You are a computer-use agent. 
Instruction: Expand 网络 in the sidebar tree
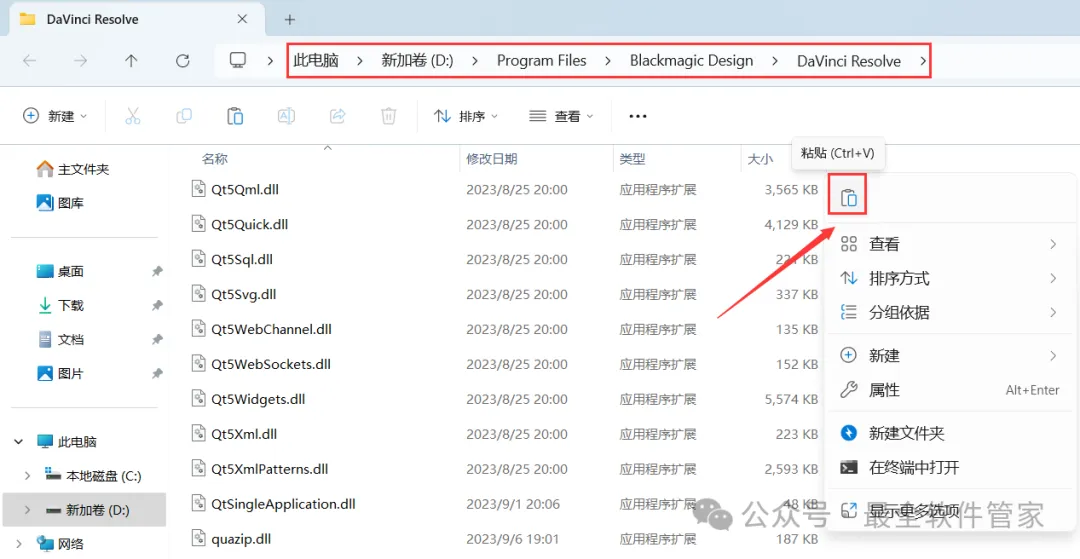(x=18, y=545)
